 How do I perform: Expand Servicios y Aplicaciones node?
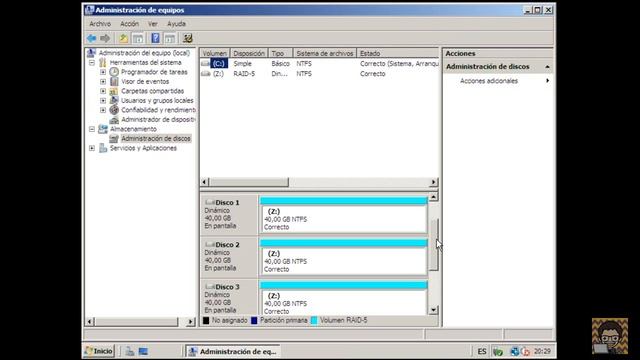(92, 148)
